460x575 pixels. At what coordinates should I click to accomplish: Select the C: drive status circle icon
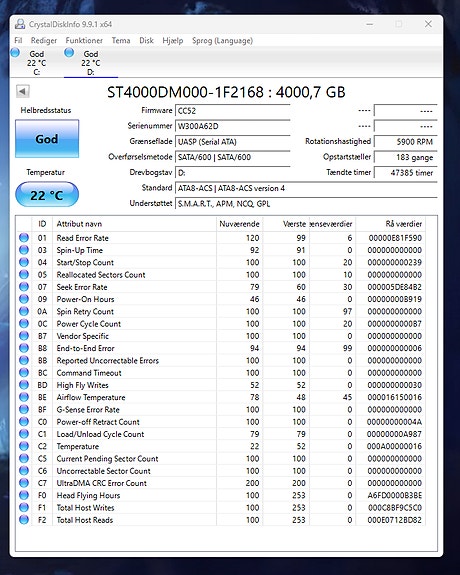coord(15,53)
